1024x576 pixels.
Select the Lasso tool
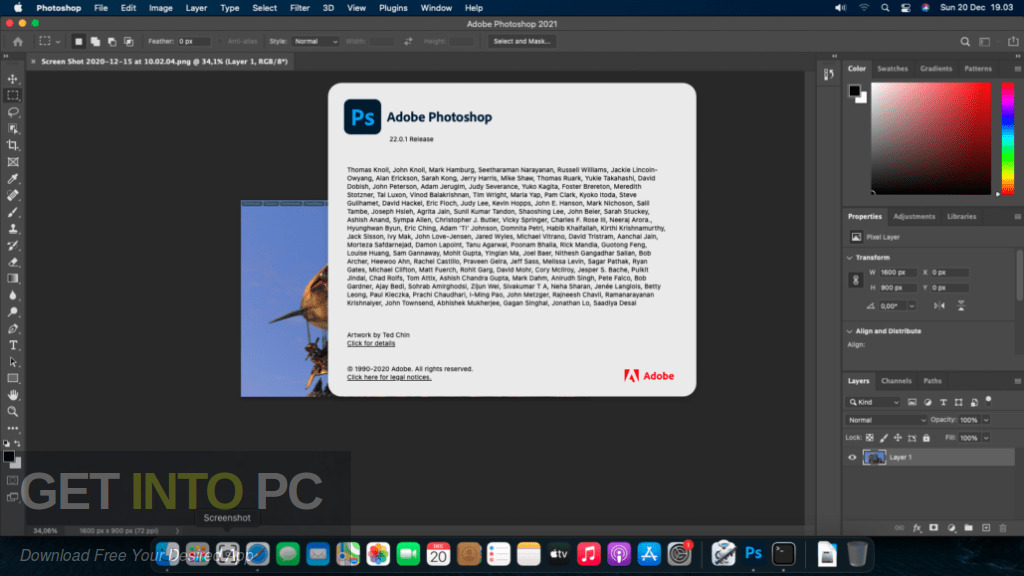pyautogui.click(x=13, y=112)
